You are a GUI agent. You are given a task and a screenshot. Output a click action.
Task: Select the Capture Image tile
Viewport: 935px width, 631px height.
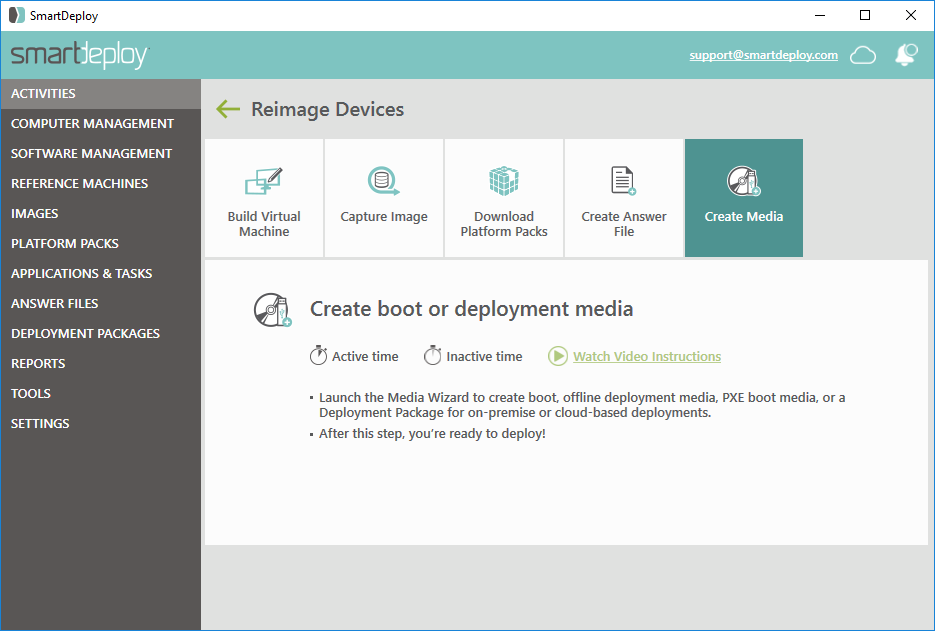[384, 198]
